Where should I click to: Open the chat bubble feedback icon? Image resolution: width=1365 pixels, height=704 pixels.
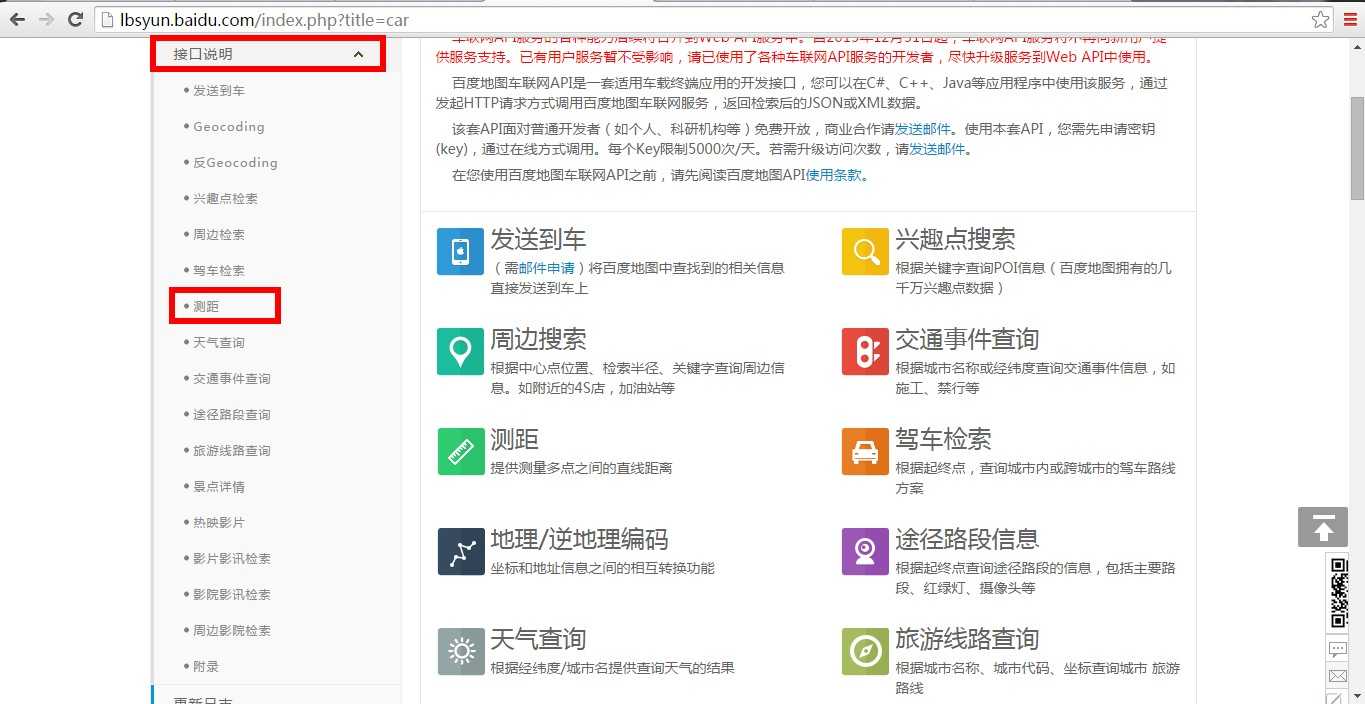(x=1337, y=649)
